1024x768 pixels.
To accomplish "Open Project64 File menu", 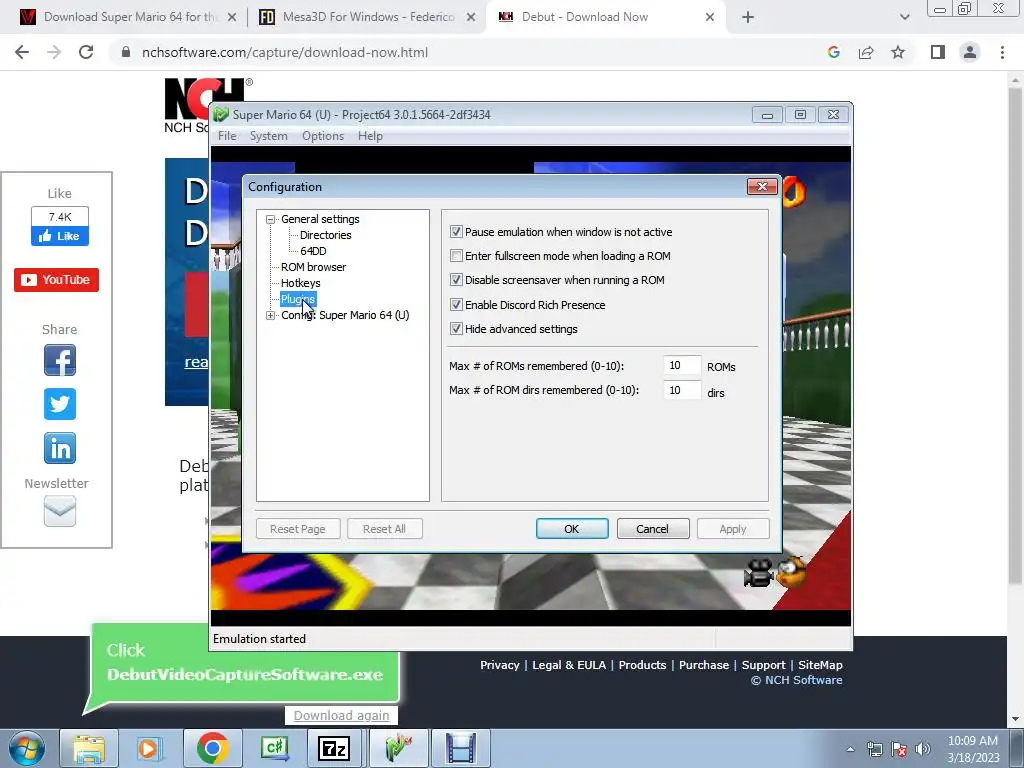I will pos(227,136).
